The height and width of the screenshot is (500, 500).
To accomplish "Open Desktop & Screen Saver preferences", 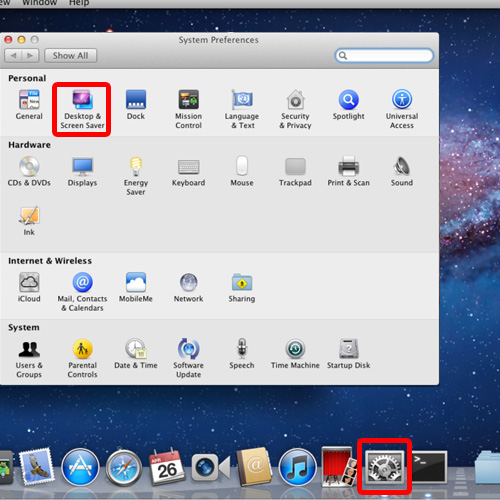I will click(82, 109).
